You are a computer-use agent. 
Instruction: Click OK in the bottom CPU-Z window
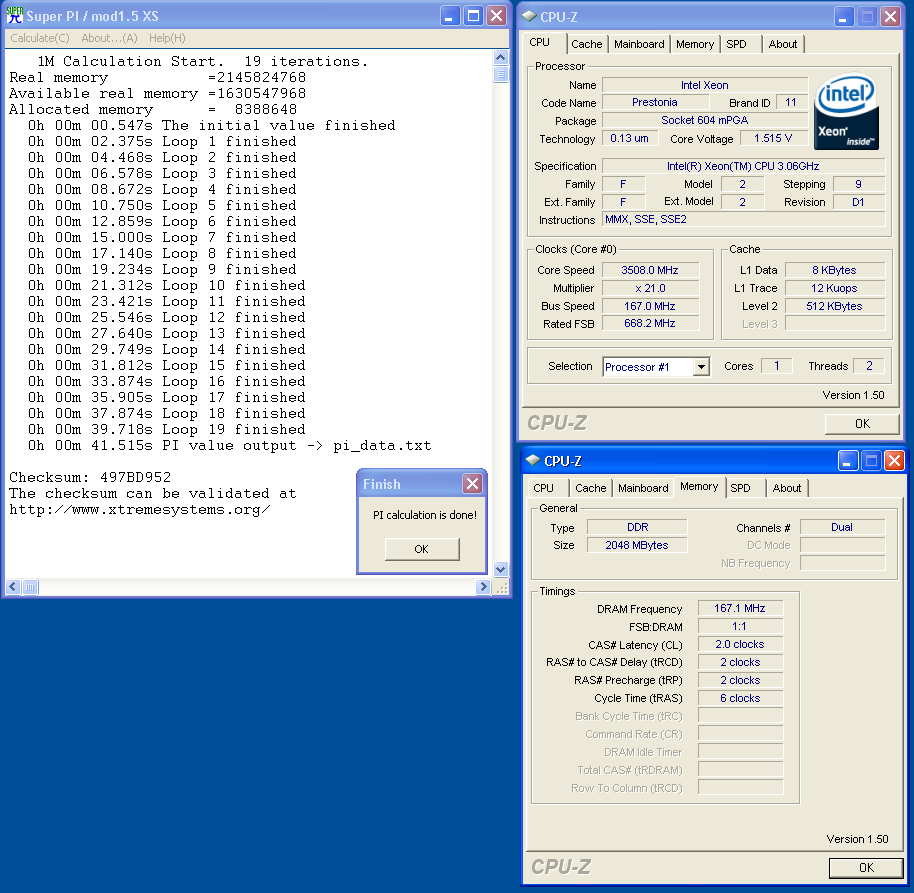click(866, 868)
